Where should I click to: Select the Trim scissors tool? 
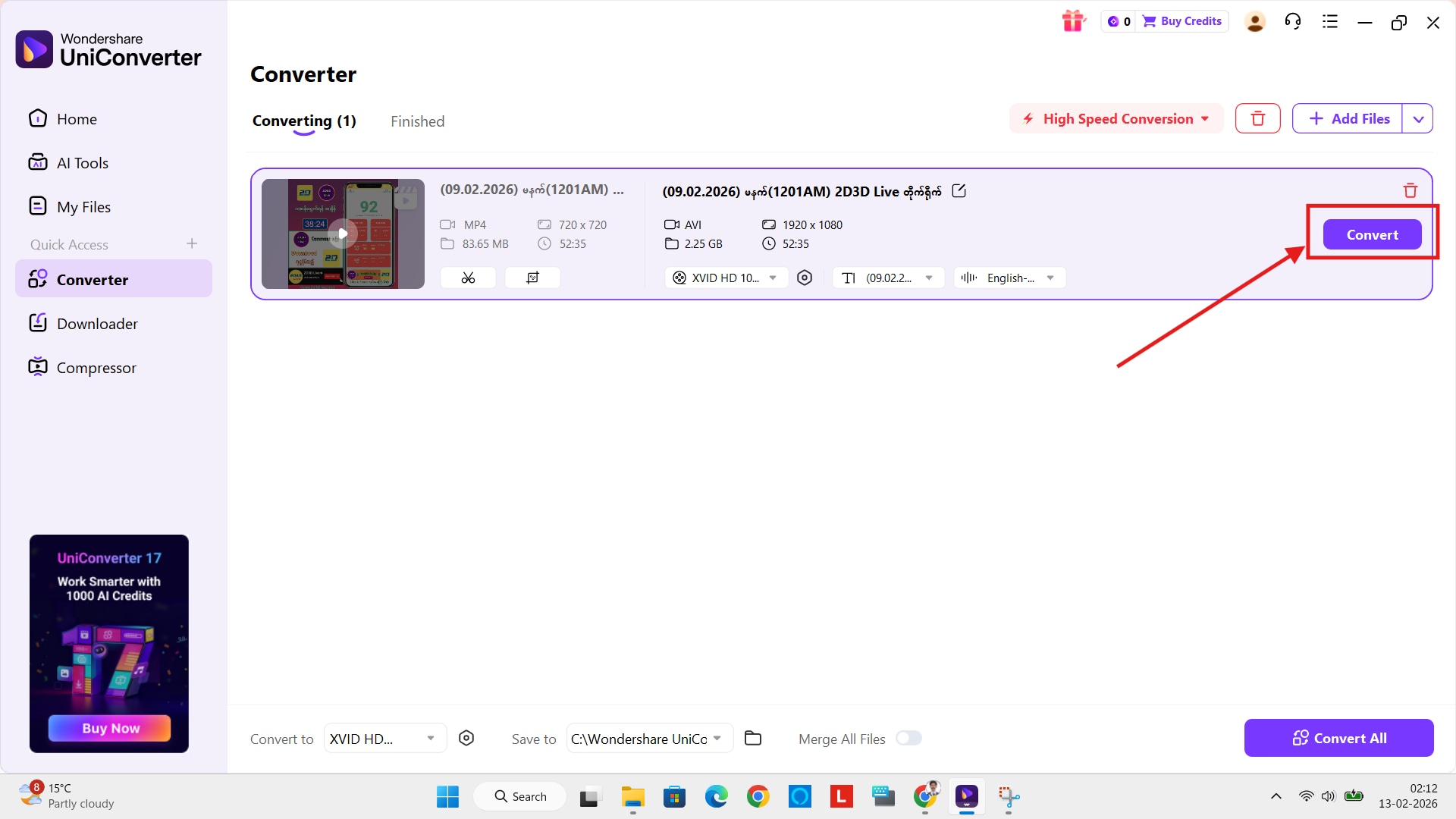pyautogui.click(x=467, y=278)
